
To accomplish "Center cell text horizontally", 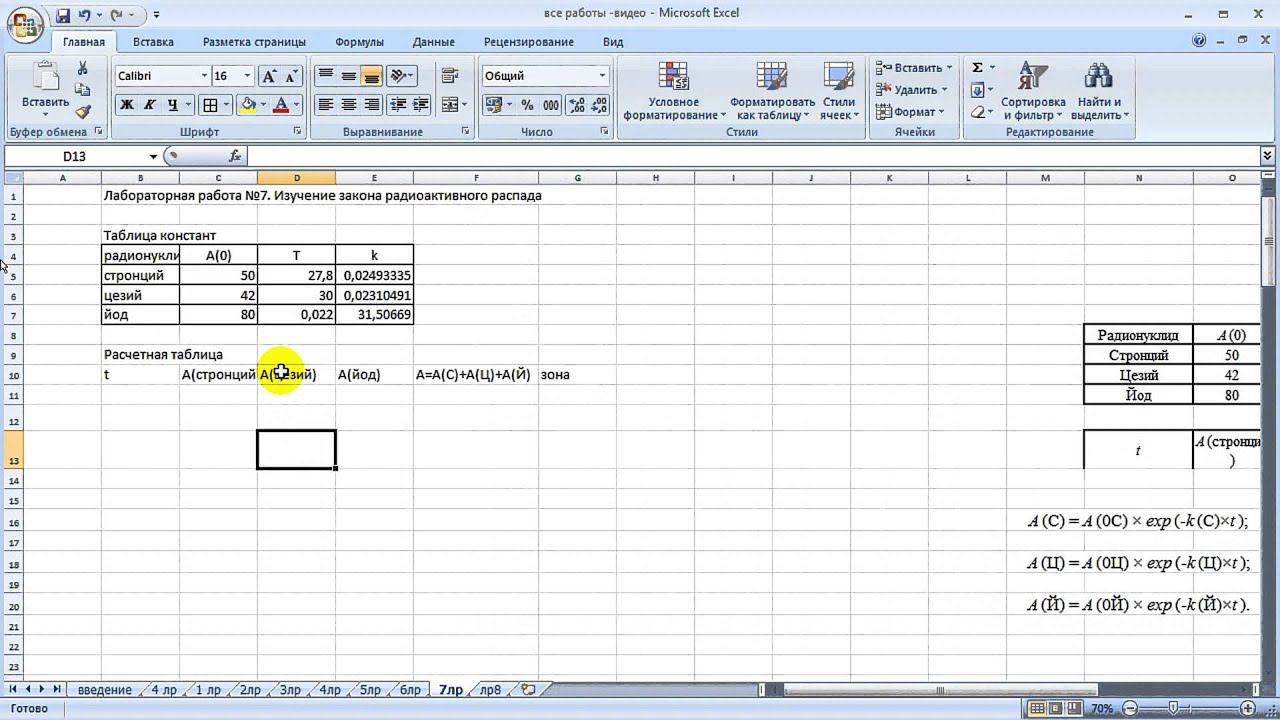I will 348,104.
